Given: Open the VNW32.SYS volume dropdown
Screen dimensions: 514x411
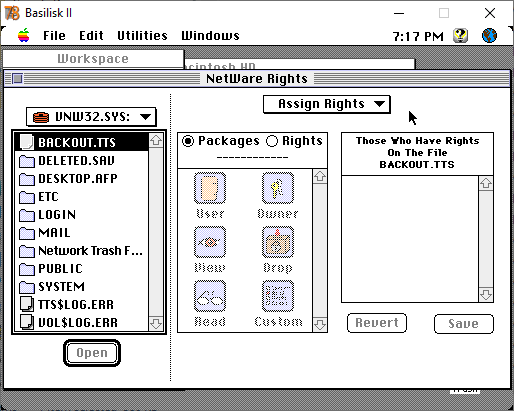Looking at the screenshot, I should tap(91, 117).
